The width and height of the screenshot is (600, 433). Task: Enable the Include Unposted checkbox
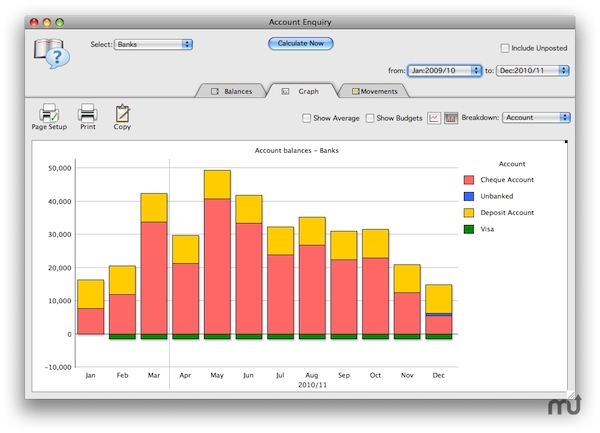[505, 48]
